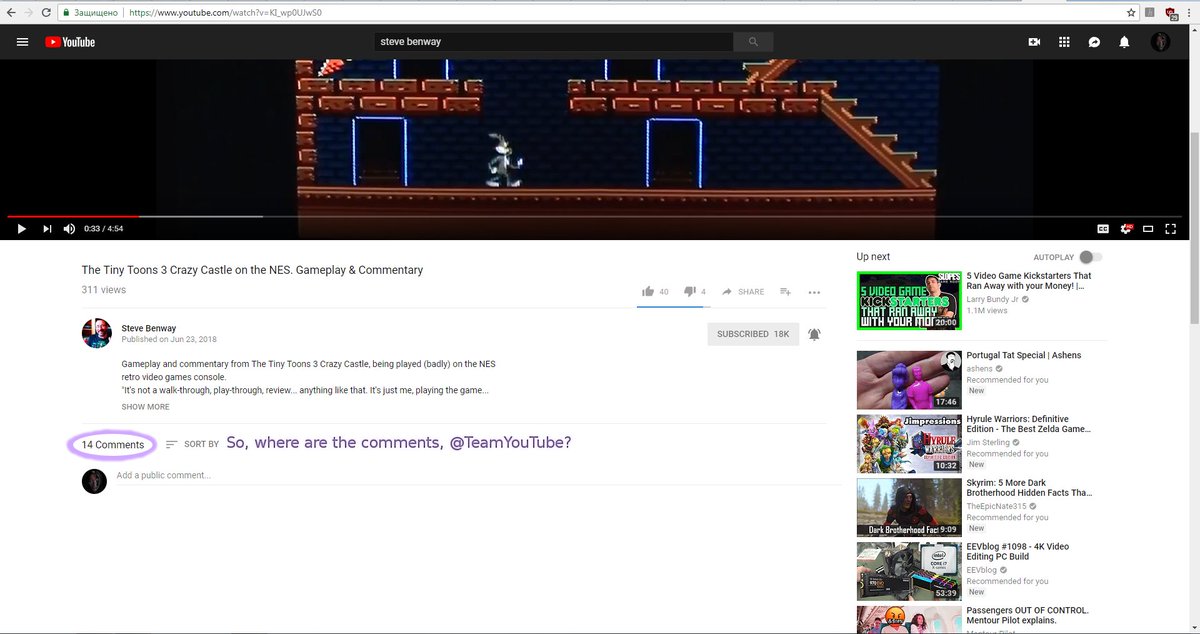Open the player settings gear
The width and height of the screenshot is (1200, 634).
coord(1126,229)
